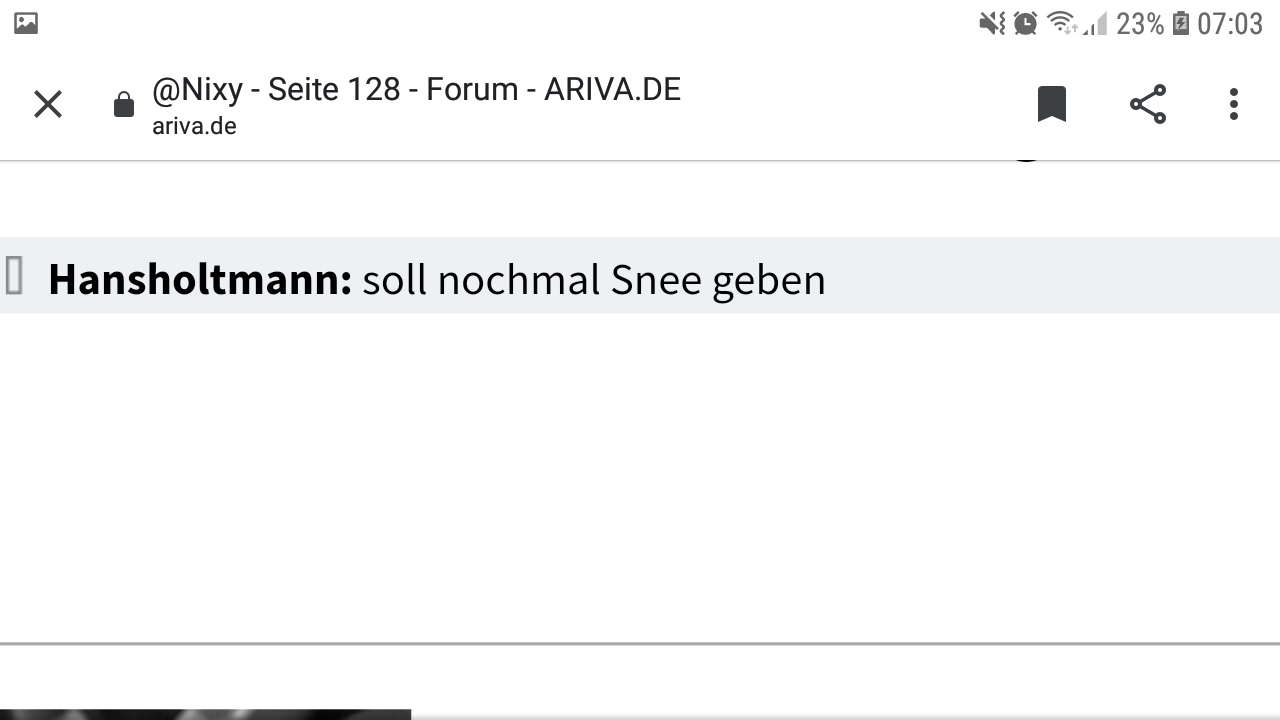Open the dark image thumbnail at page bottom
The height and width of the screenshot is (720, 1280).
[205, 714]
